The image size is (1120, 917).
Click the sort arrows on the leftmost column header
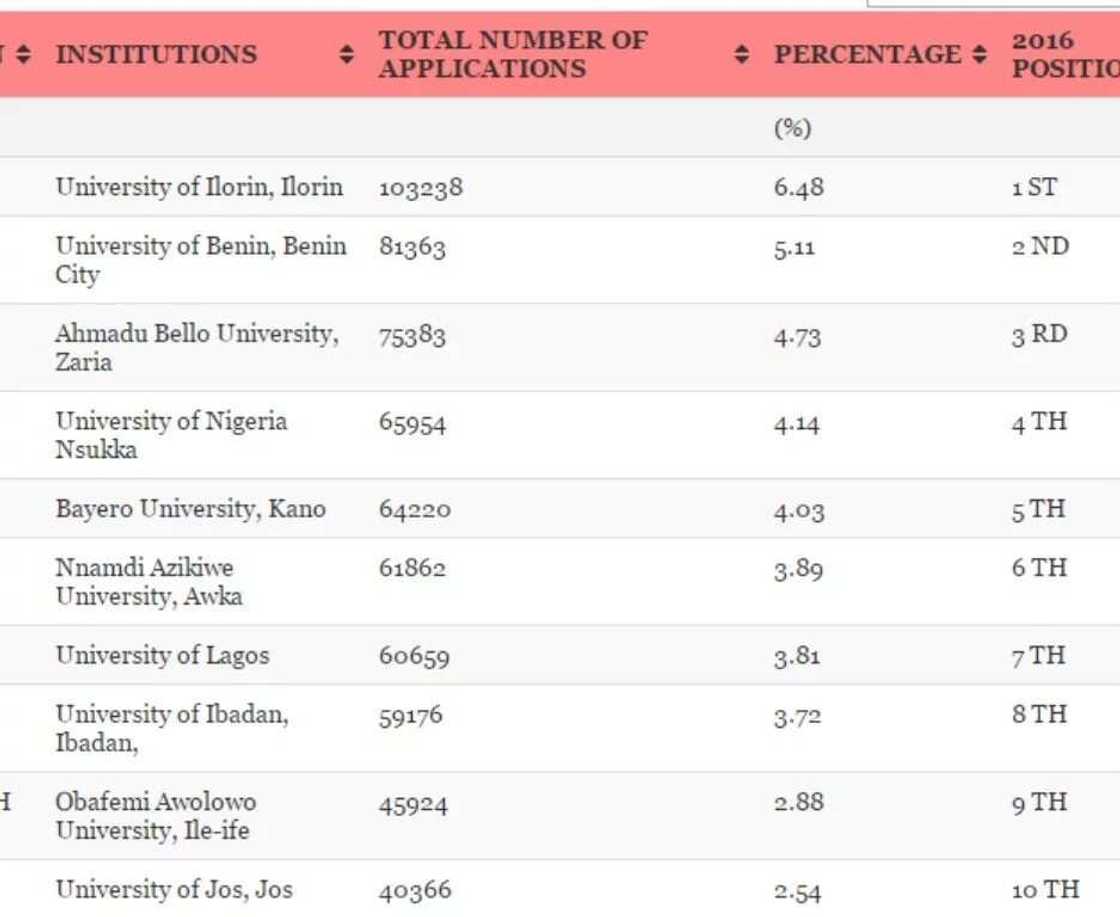22,55
